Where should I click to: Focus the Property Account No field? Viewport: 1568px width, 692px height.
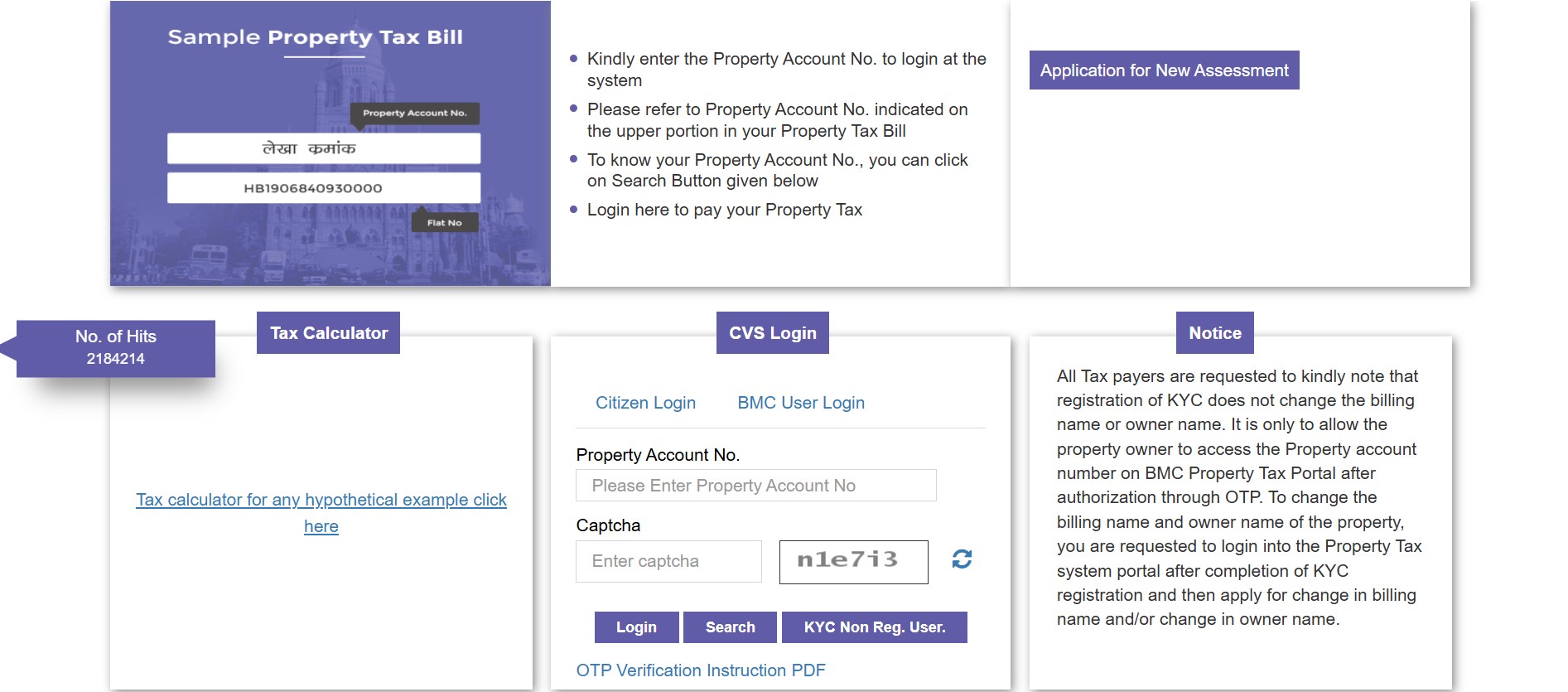[x=755, y=486]
